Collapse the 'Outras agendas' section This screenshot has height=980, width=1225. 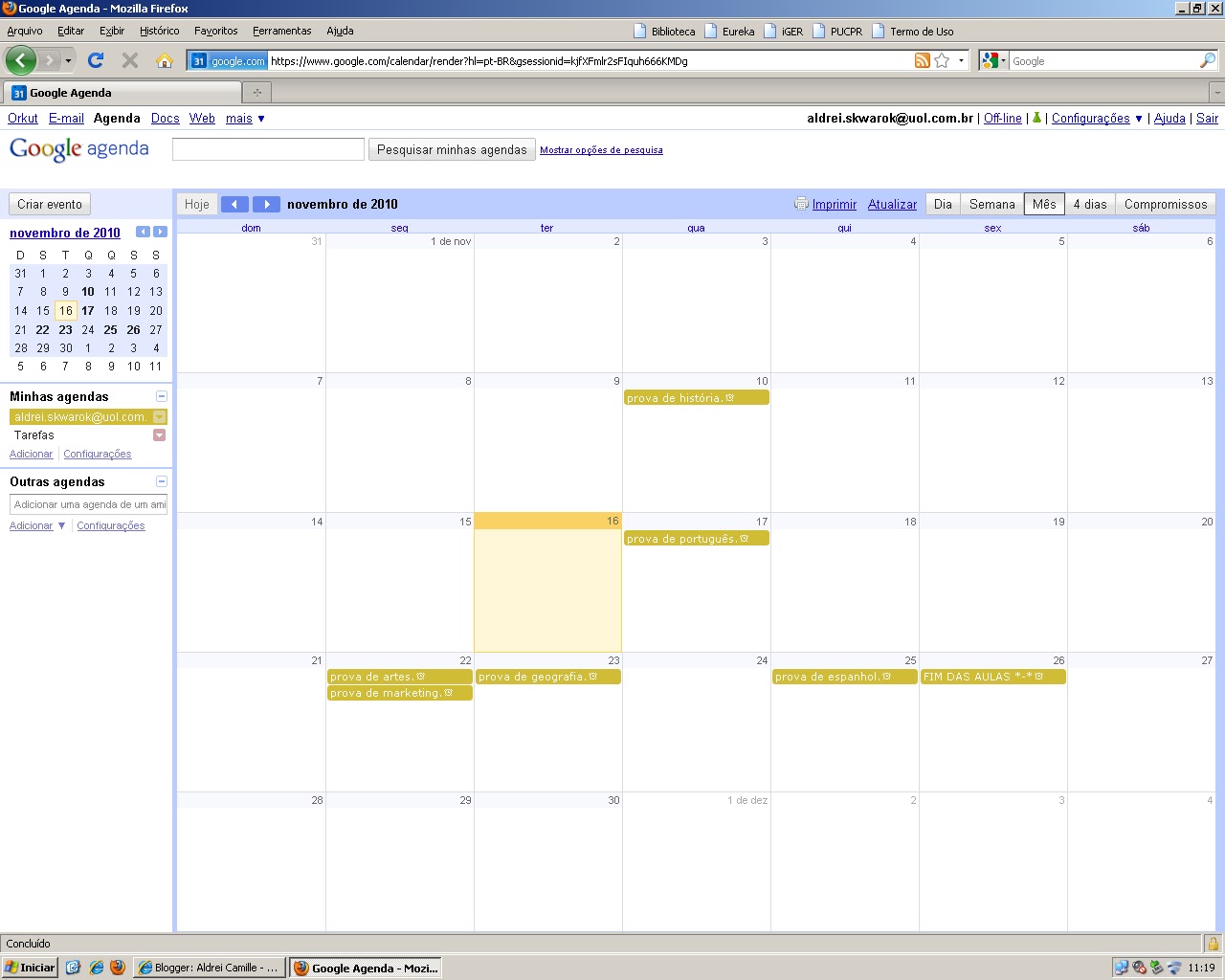(x=162, y=481)
